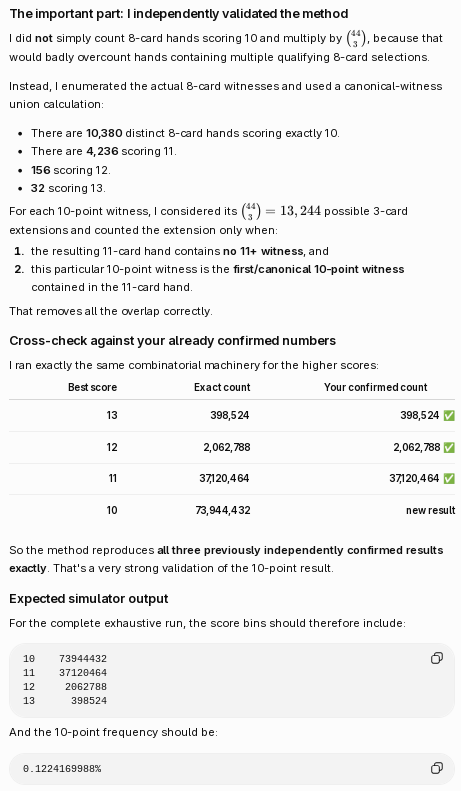Select the 'Best score' column header
This screenshot has width=461, height=791.
(x=92, y=387)
